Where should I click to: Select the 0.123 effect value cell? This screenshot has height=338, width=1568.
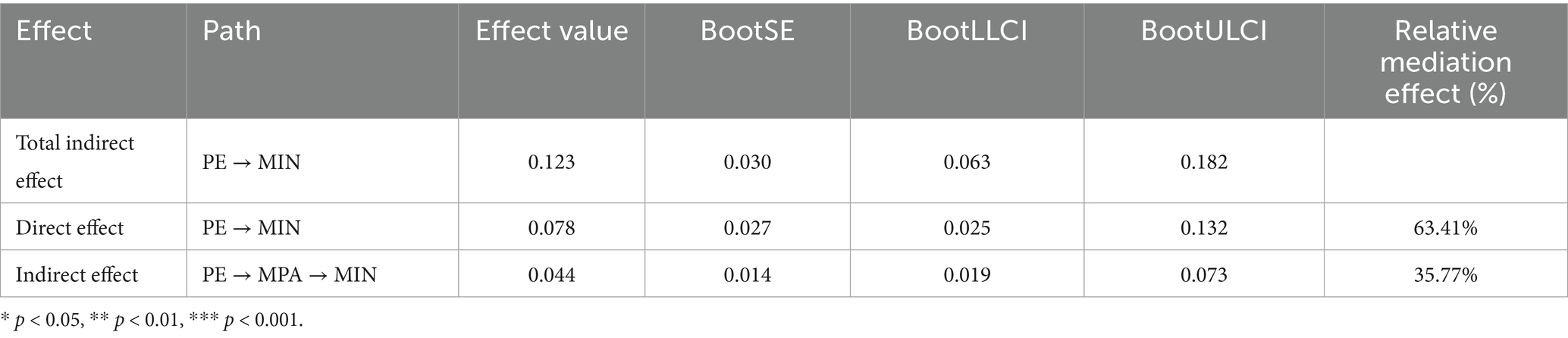click(551, 161)
